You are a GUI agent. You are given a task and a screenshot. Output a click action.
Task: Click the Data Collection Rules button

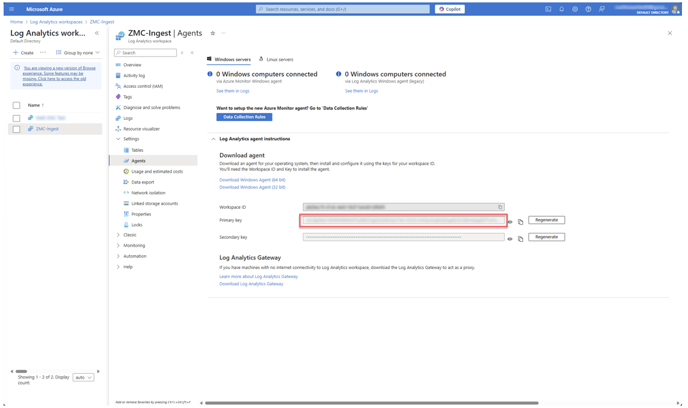click(244, 117)
